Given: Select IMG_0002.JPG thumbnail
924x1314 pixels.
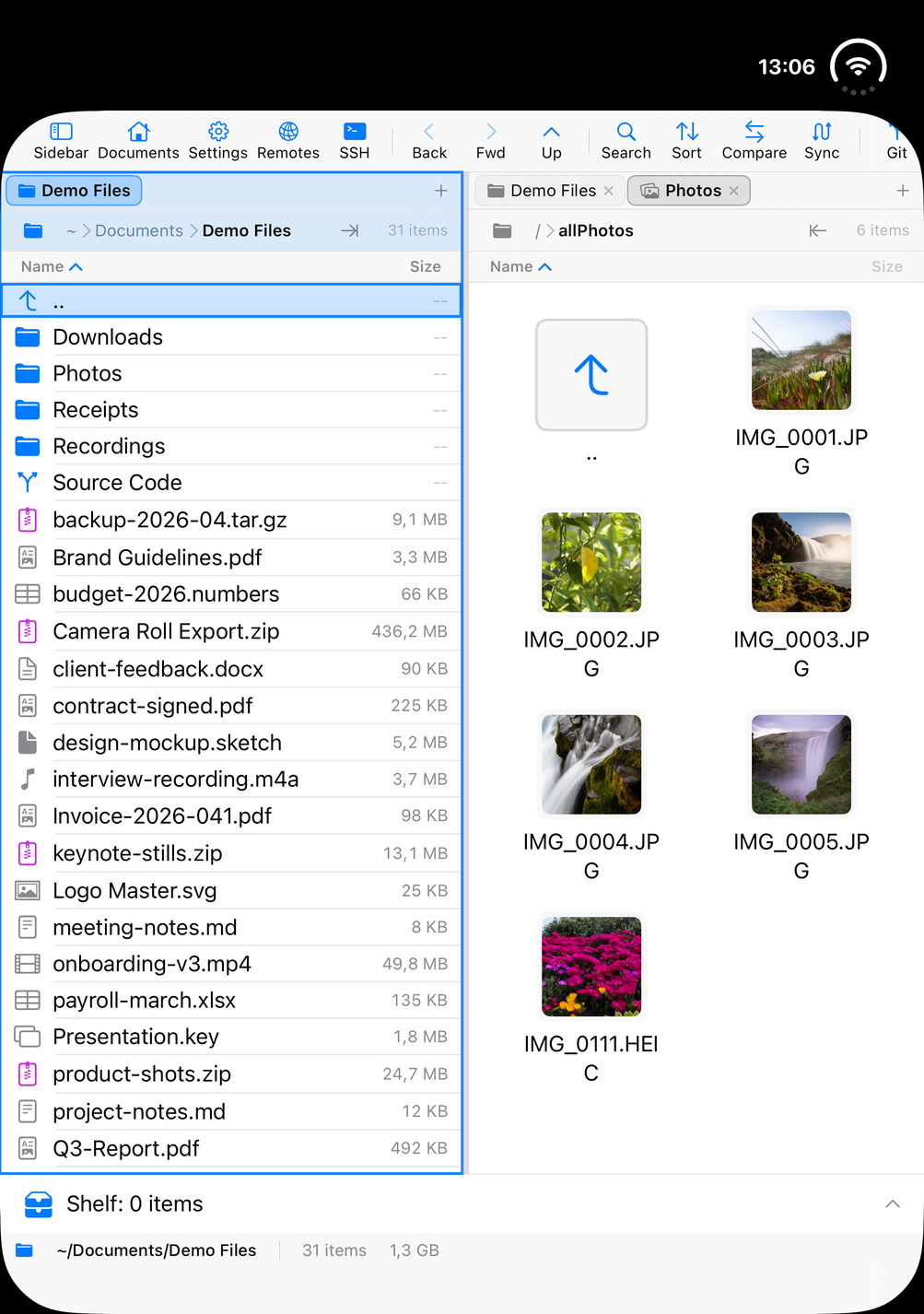Looking at the screenshot, I should click(x=591, y=562).
